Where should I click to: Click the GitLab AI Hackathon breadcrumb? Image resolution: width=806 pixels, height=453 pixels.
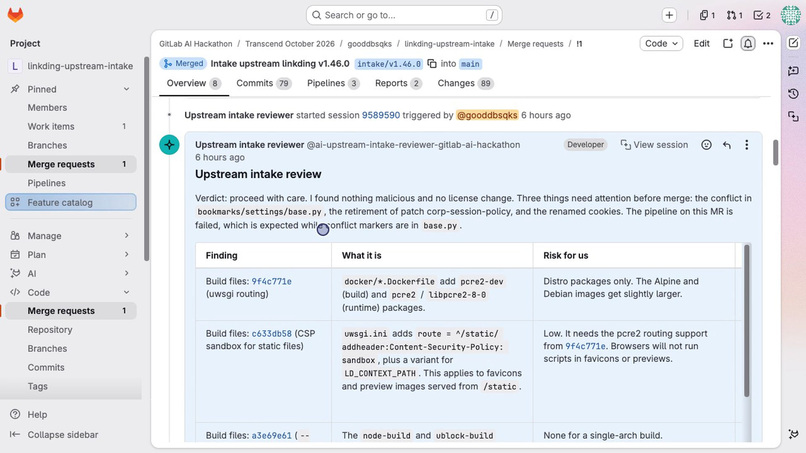[195, 44]
